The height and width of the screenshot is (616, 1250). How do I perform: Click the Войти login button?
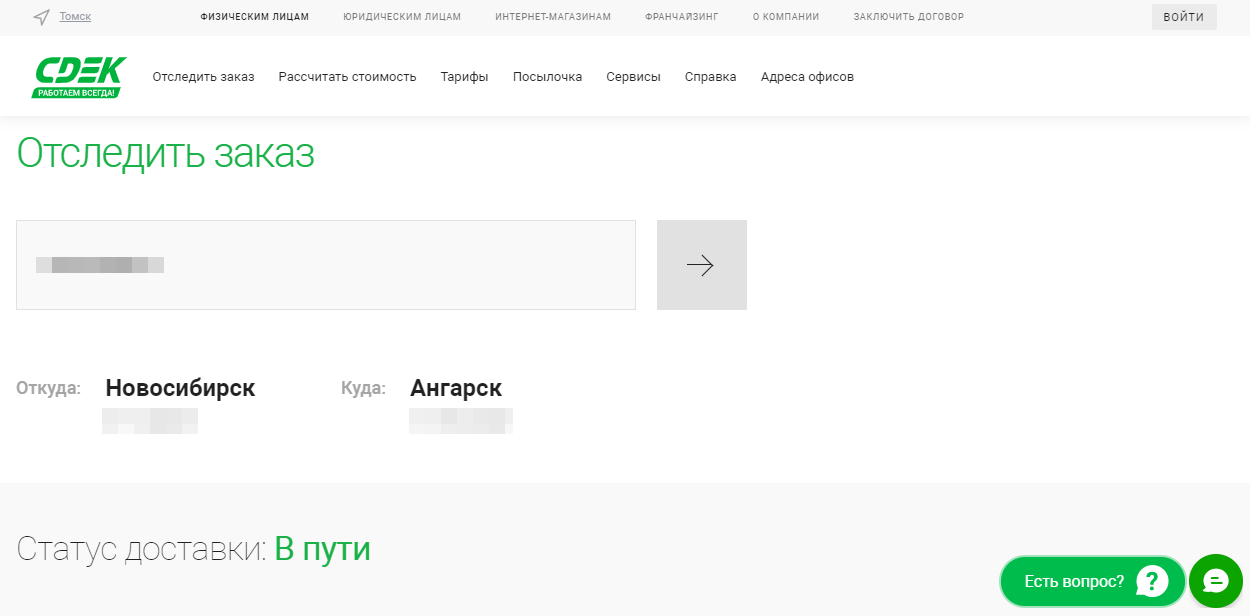tap(1183, 17)
